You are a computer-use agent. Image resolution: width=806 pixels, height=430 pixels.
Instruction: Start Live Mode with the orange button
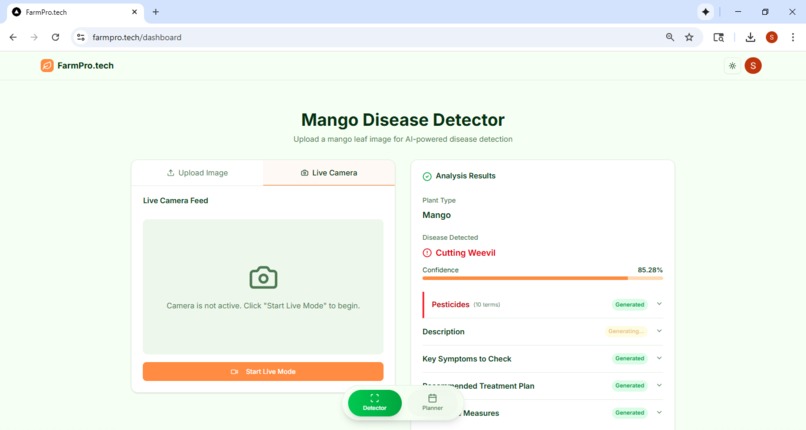click(263, 371)
